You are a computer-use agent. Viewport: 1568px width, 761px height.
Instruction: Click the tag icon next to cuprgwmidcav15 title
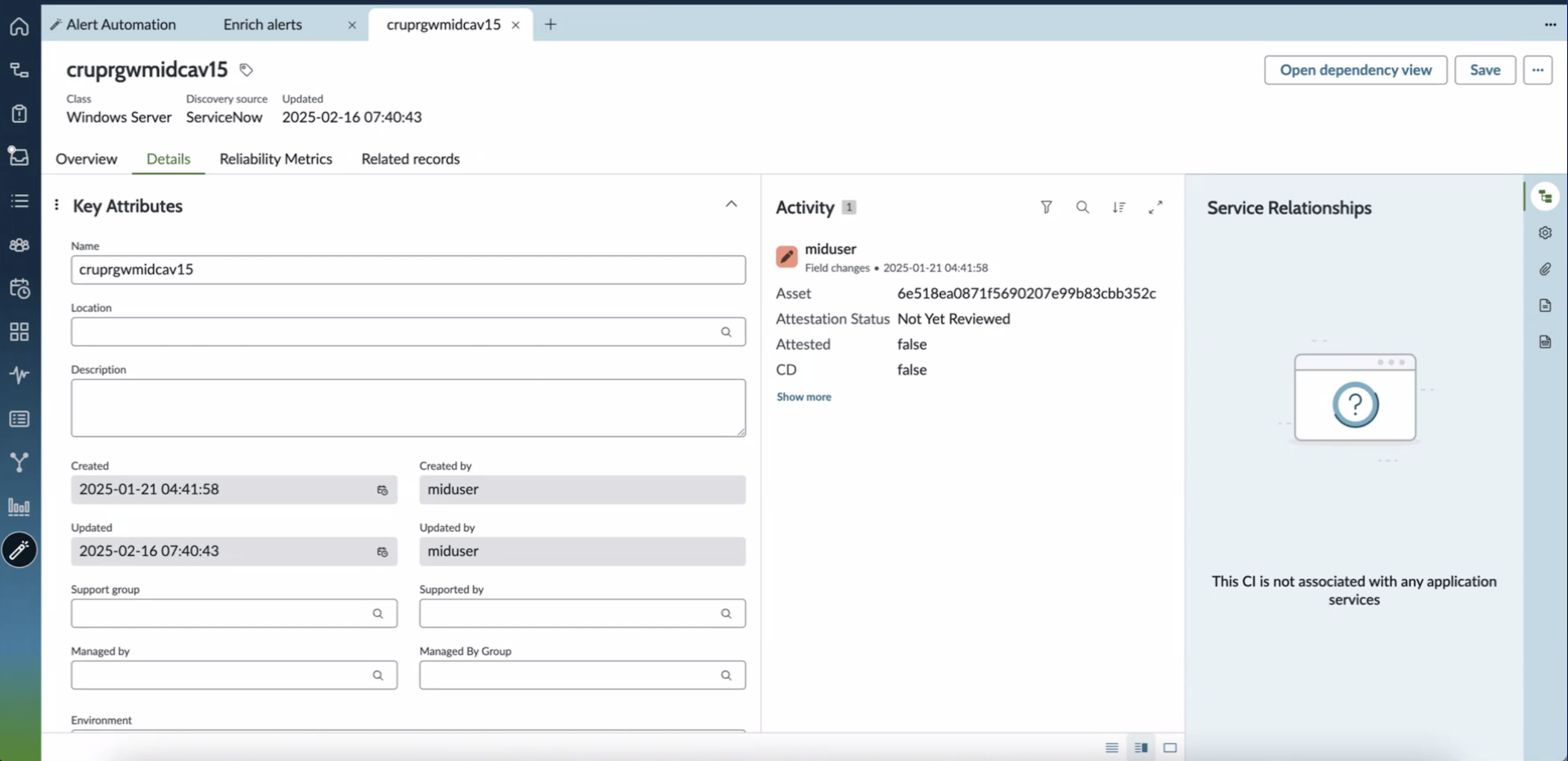coord(246,70)
